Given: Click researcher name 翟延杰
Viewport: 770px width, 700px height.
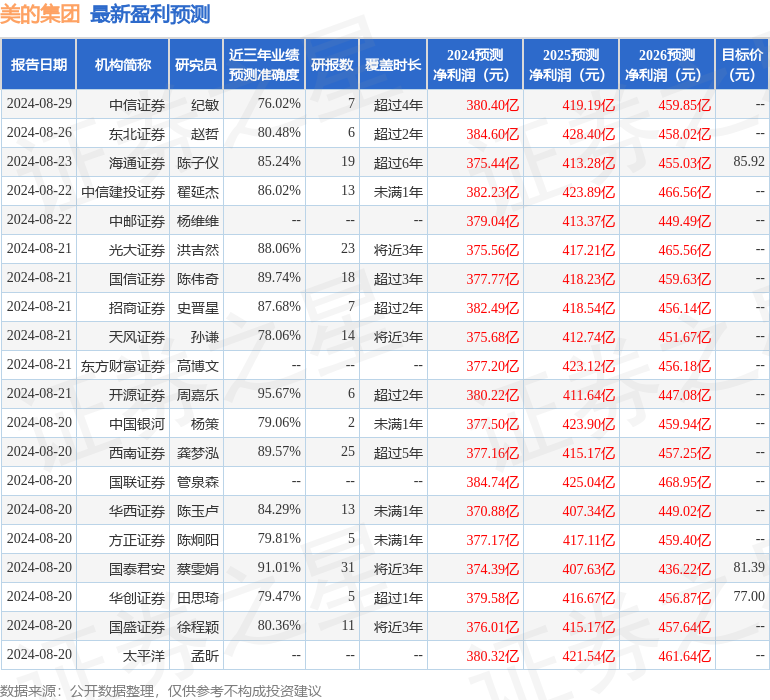Looking at the screenshot, I should click(x=198, y=192).
